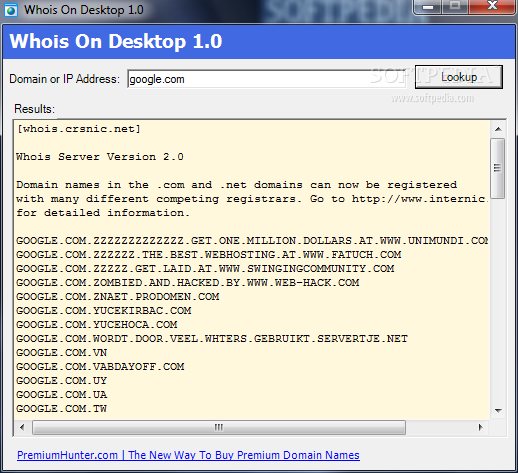This screenshot has height=473, width=518.
Task: Click the Lookup button
Action: point(459,77)
